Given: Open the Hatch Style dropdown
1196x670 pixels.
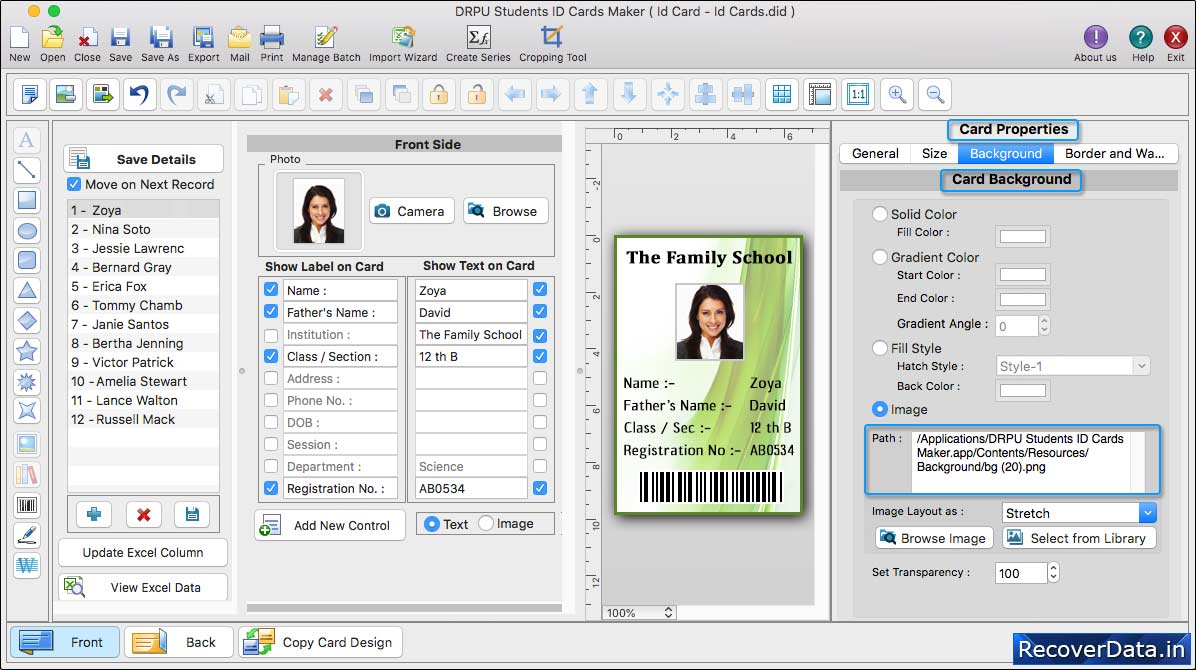Looking at the screenshot, I should 1072,366.
